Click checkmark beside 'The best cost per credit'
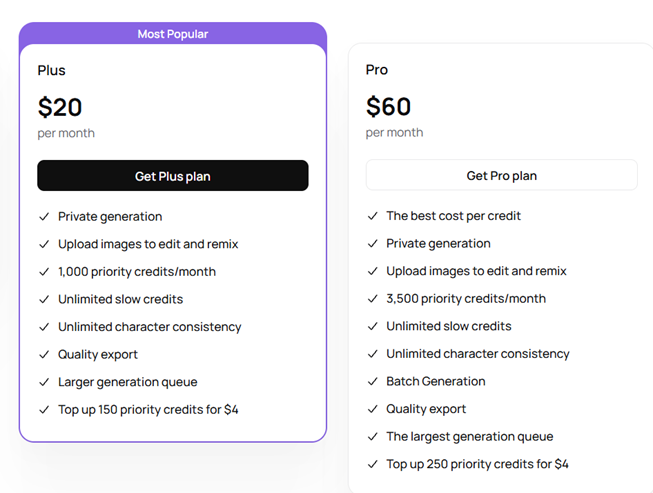Screen dimensions: 653x493 coord(372,216)
